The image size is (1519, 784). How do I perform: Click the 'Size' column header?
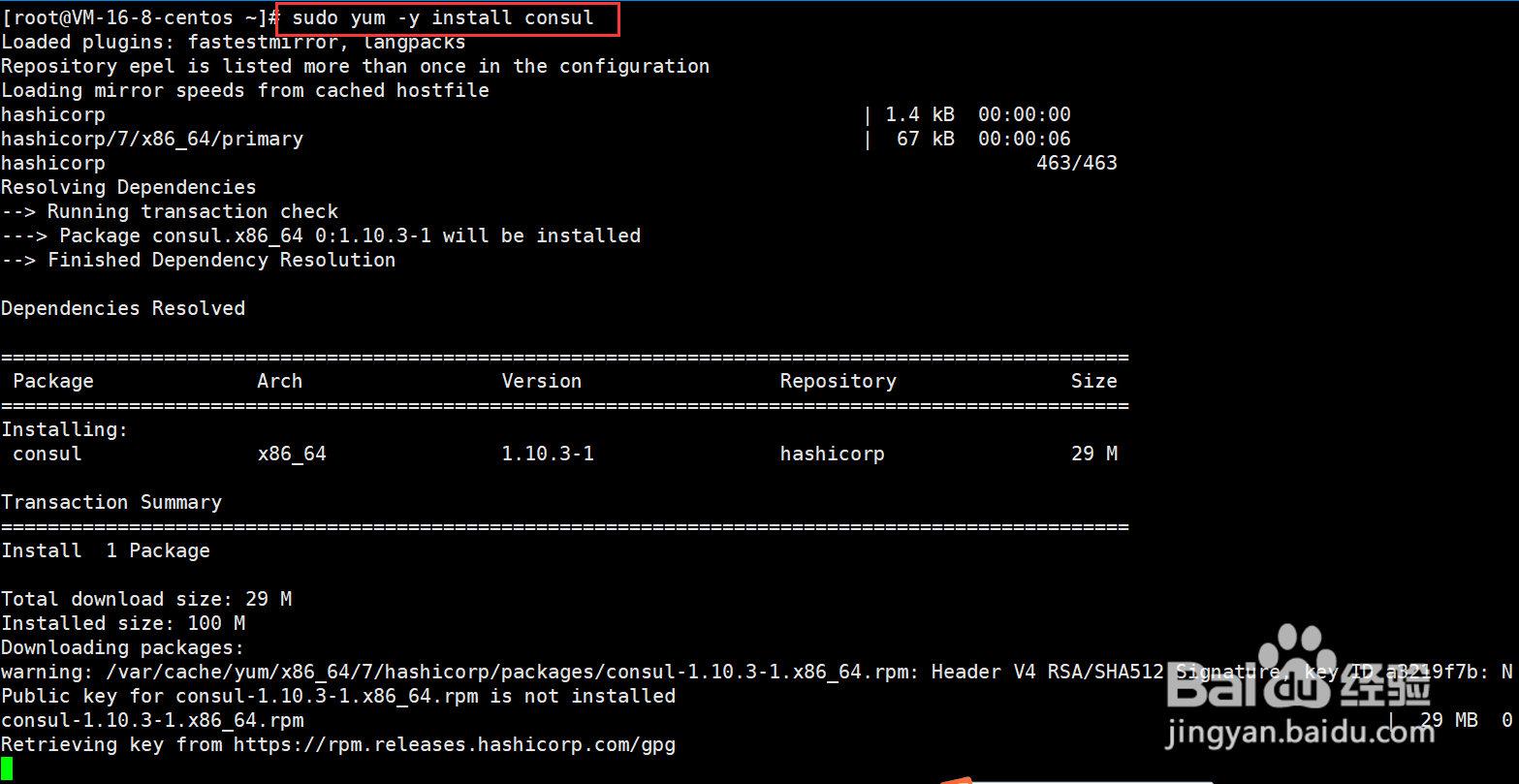coord(1094,382)
